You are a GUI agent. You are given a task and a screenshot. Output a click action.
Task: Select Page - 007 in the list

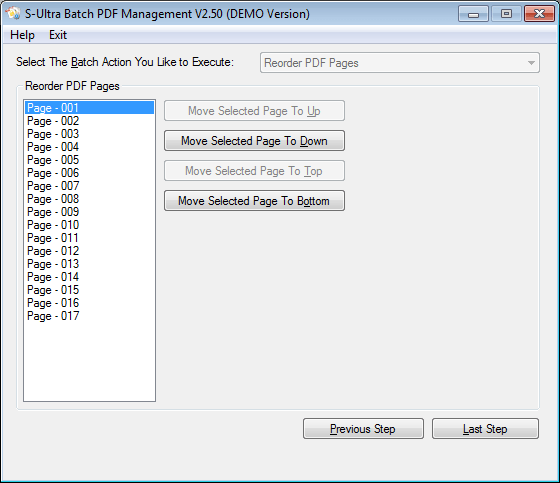89,186
